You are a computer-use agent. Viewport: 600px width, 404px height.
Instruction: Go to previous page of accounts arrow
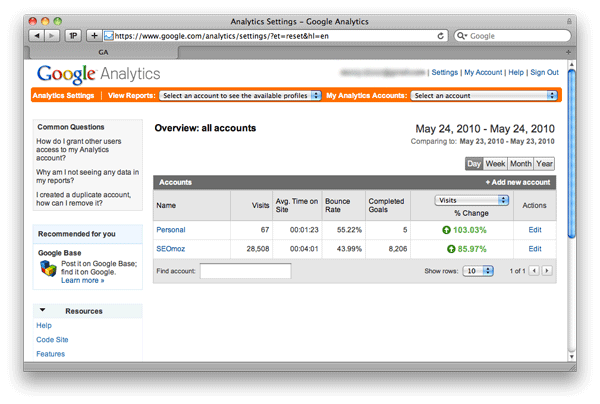[x=534, y=271]
